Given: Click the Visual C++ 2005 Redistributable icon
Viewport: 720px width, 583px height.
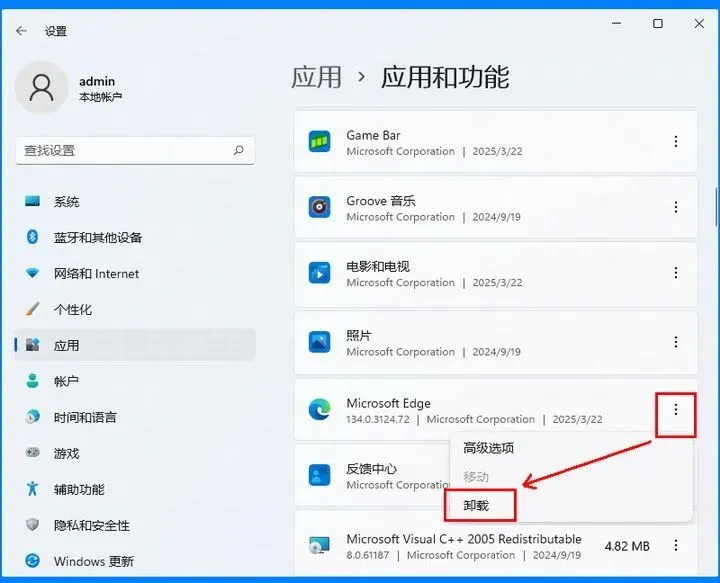Looking at the screenshot, I should click(x=320, y=545).
